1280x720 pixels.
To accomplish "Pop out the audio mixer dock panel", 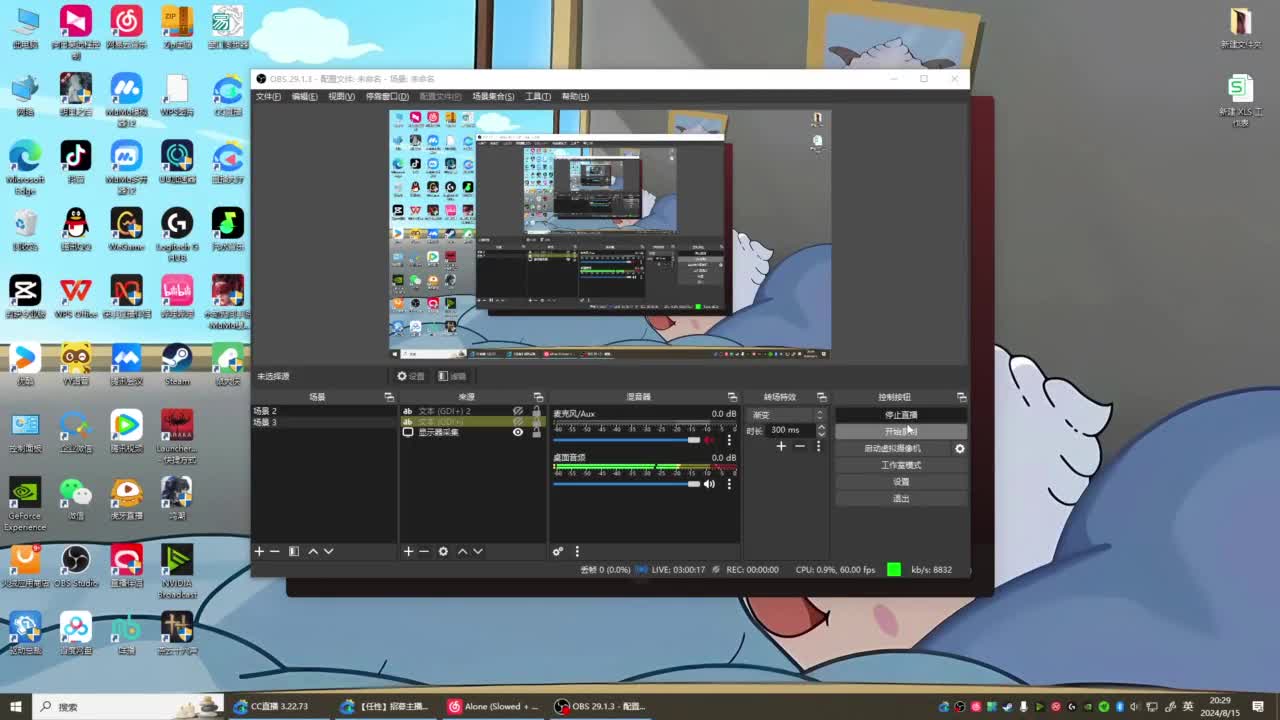I will [732, 397].
